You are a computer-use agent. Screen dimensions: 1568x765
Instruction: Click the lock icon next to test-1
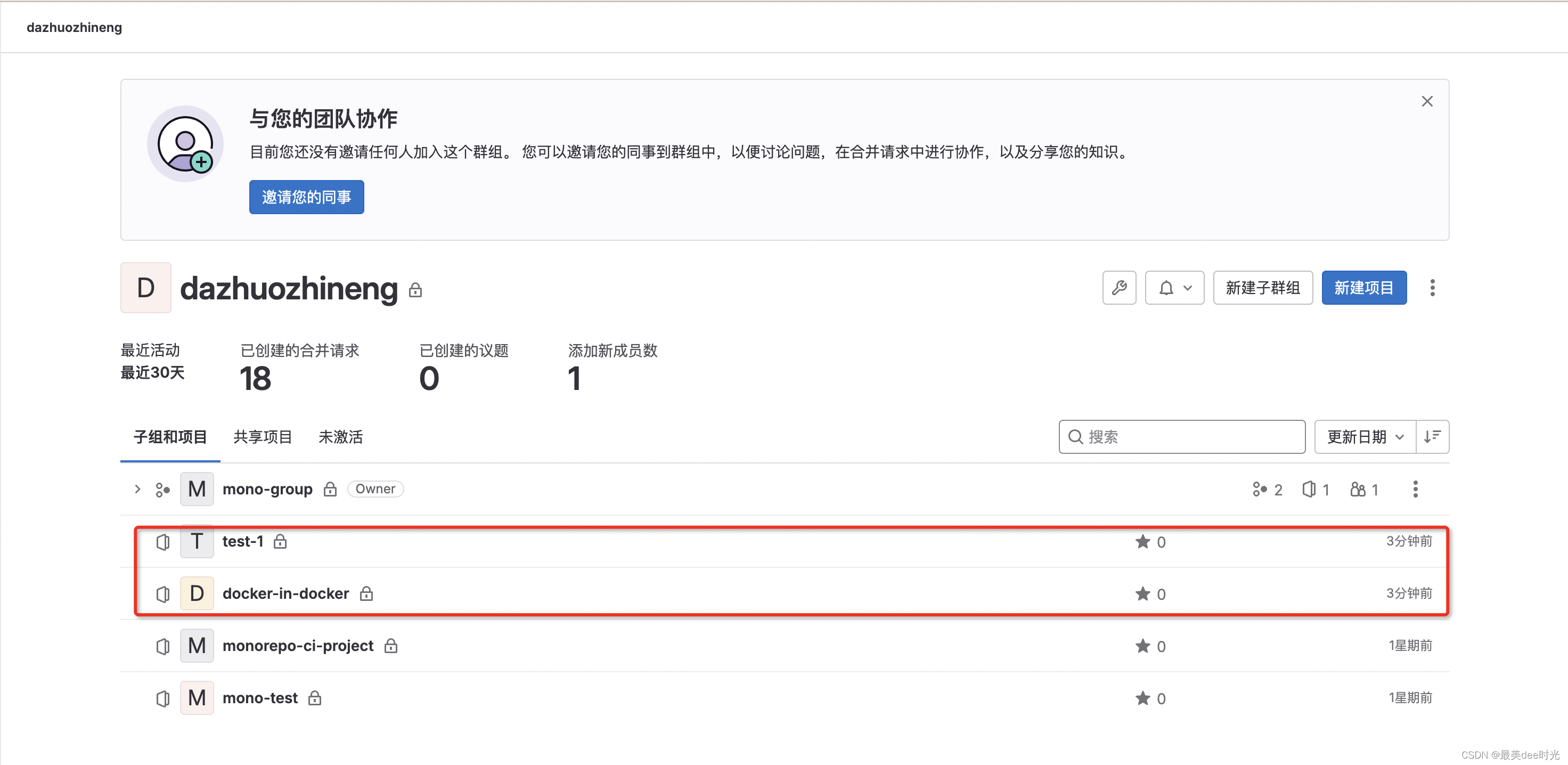tap(280, 541)
